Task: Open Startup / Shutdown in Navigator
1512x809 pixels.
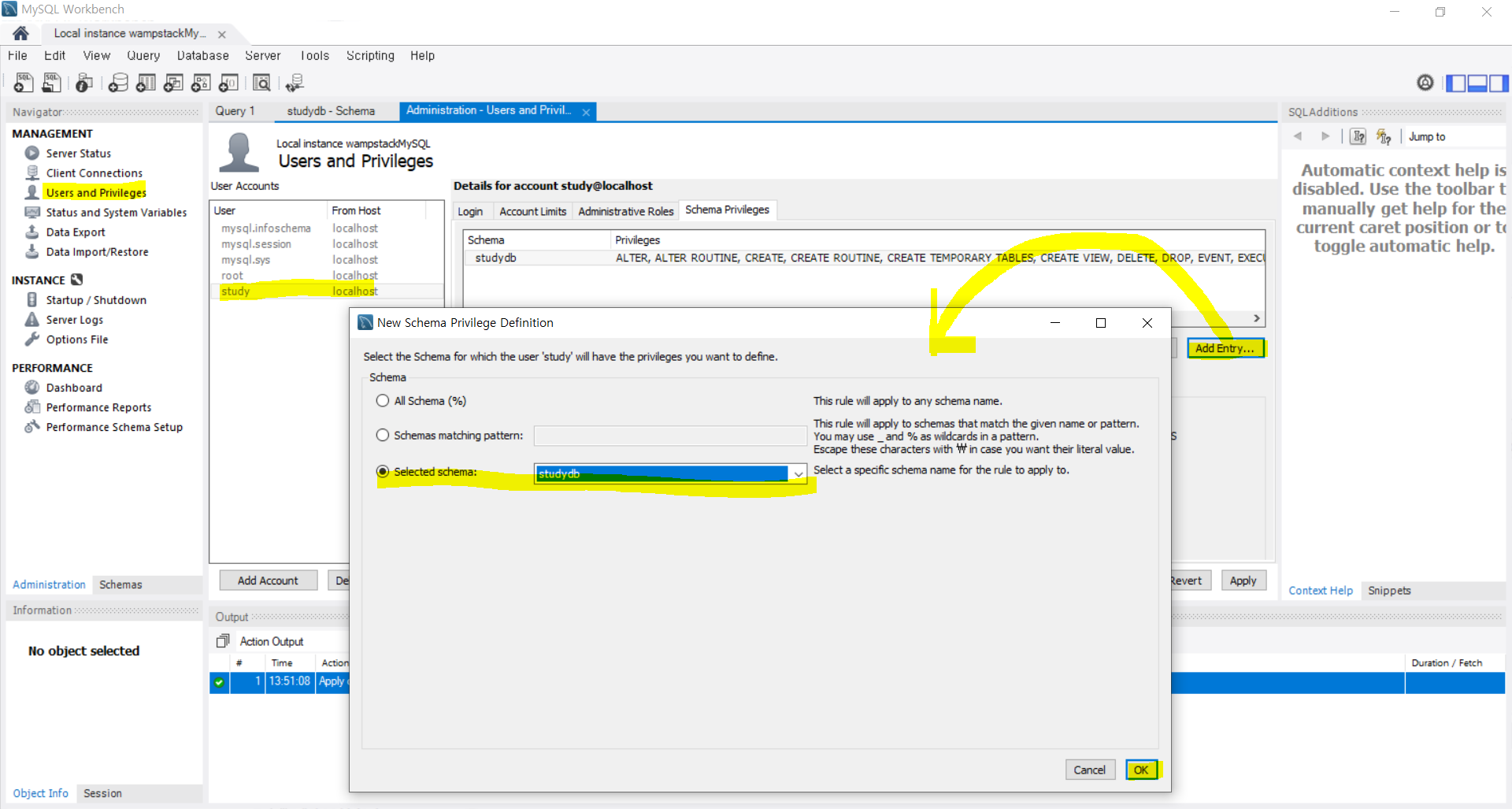Action: tap(96, 300)
